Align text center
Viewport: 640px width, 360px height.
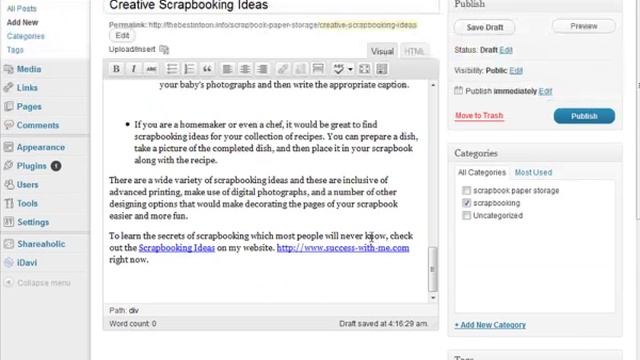tap(245, 69)
